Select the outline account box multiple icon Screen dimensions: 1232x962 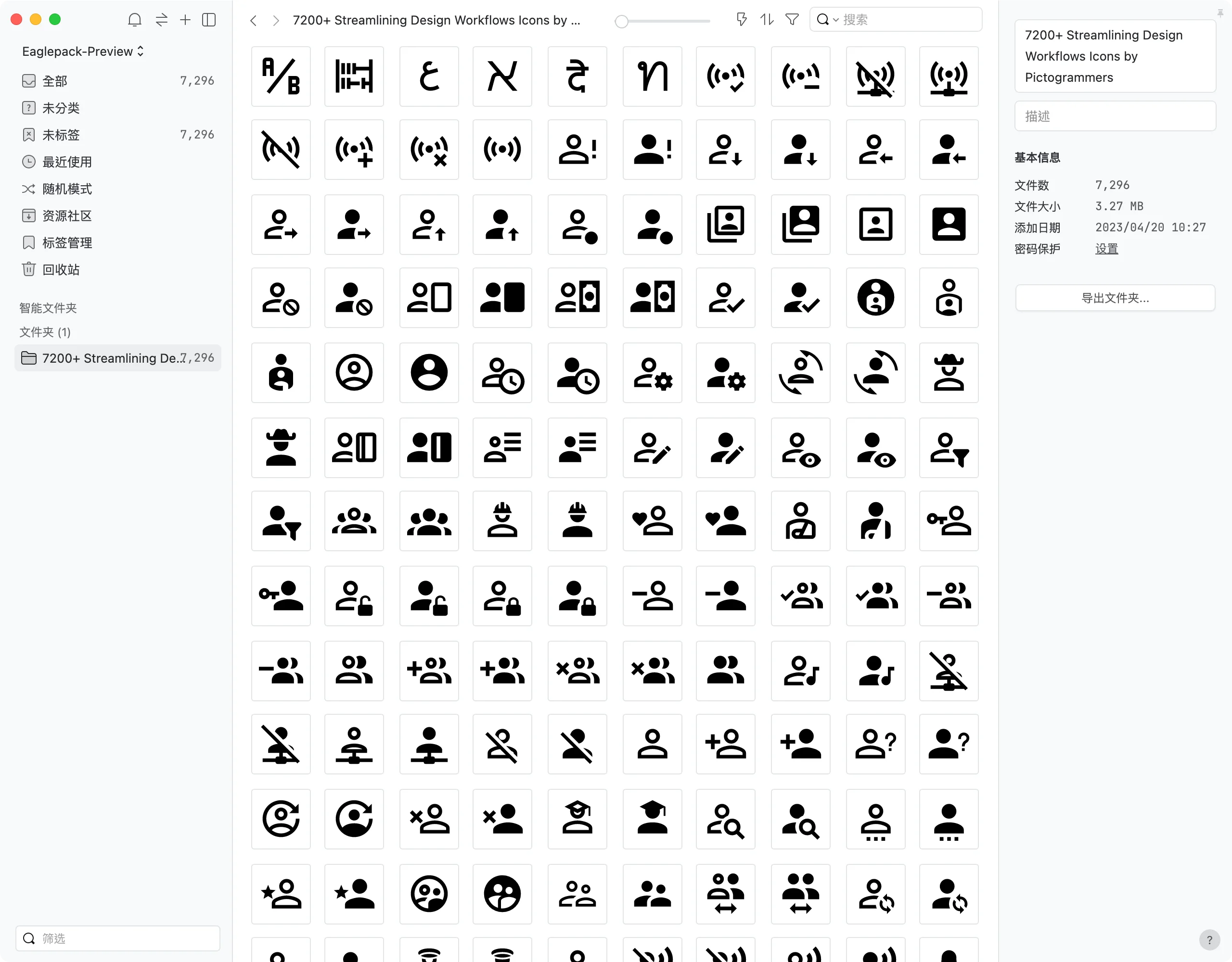tap(725, 225)
